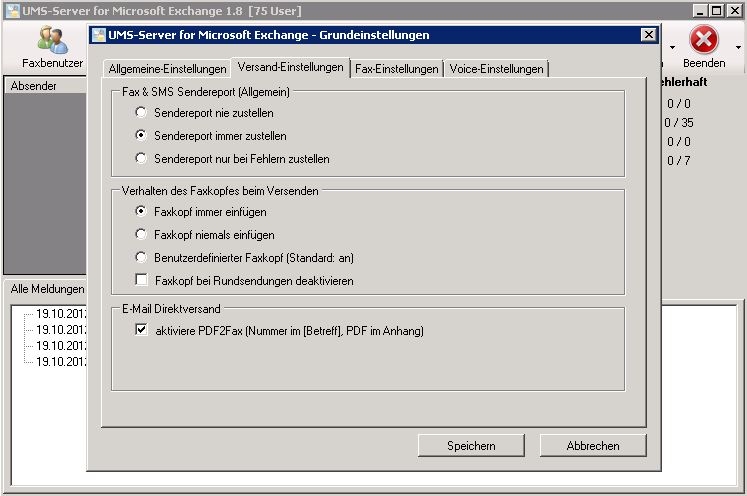747x496 pixels.
Task: Select last 19.10.201 log entry
Action: point(61,362)
